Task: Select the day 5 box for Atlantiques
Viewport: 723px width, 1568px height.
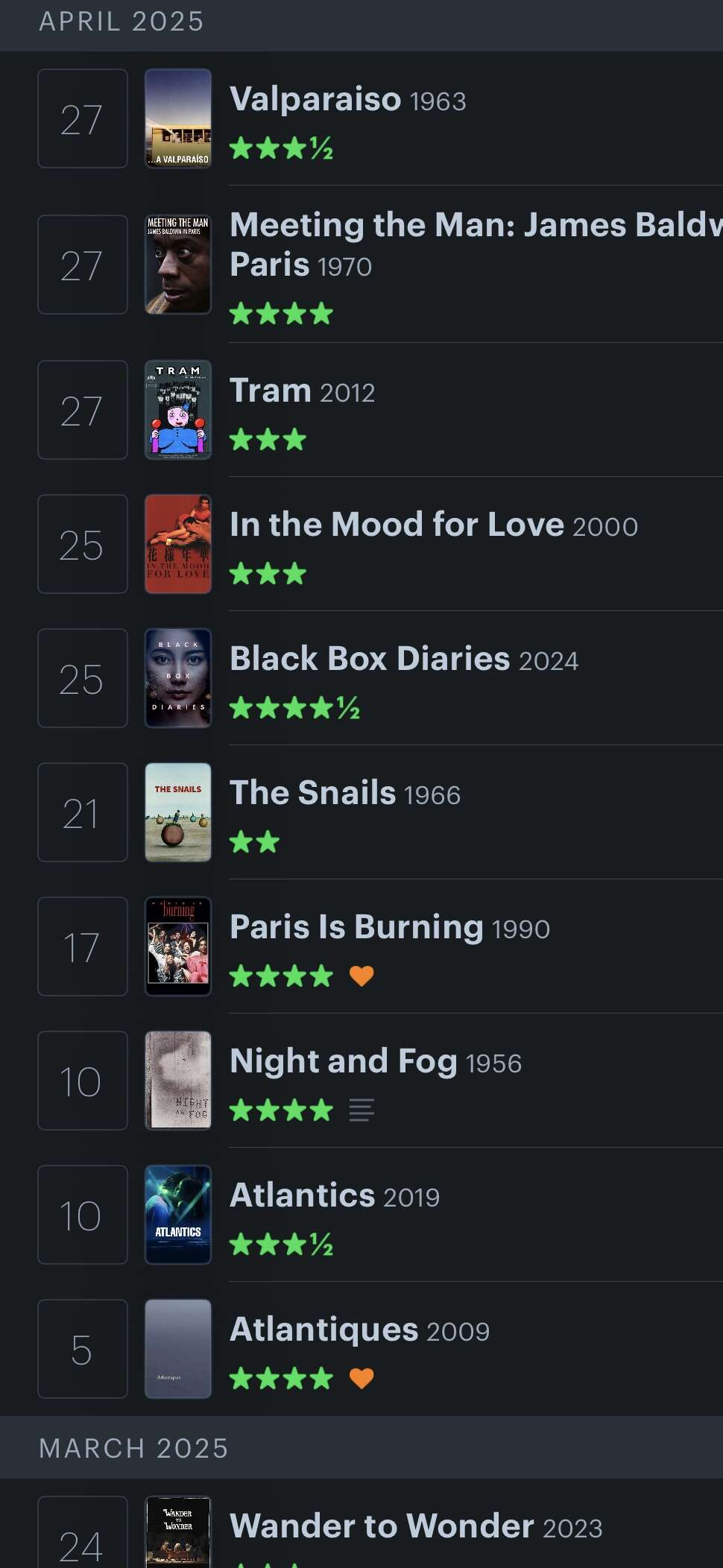Action: 83,1349
